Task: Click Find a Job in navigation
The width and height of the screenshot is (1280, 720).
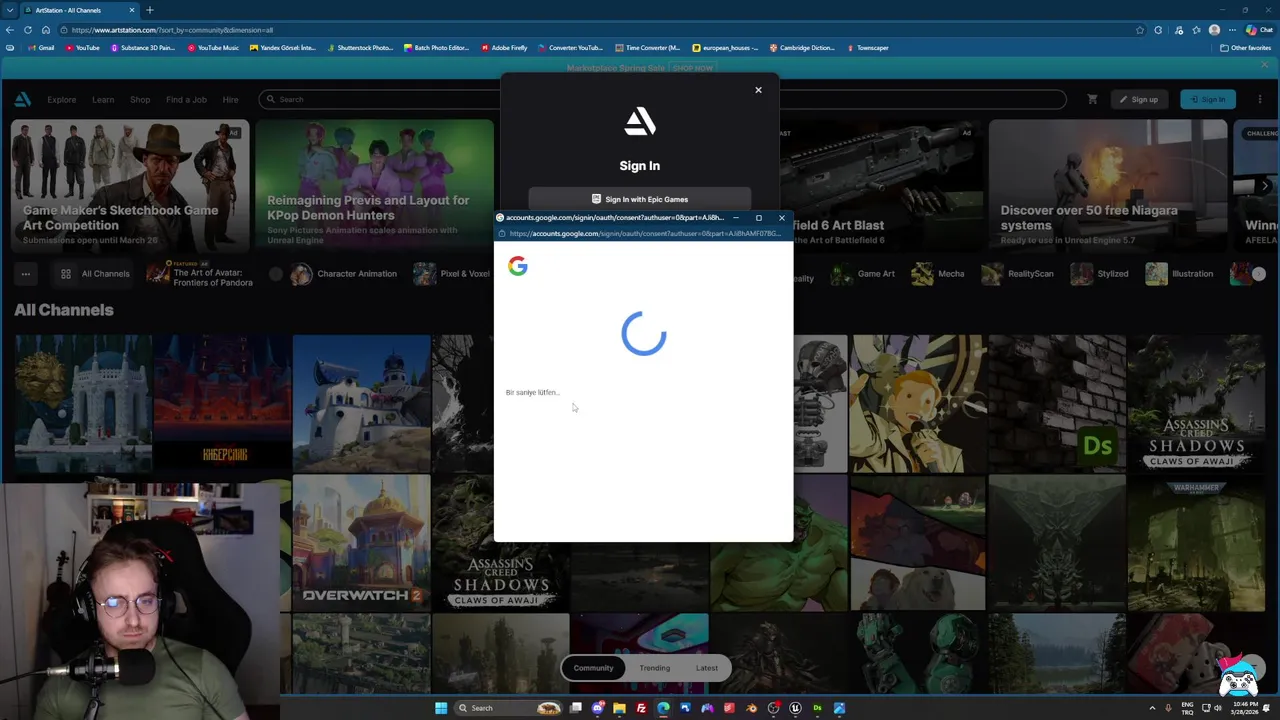Action: pos(186,99)
